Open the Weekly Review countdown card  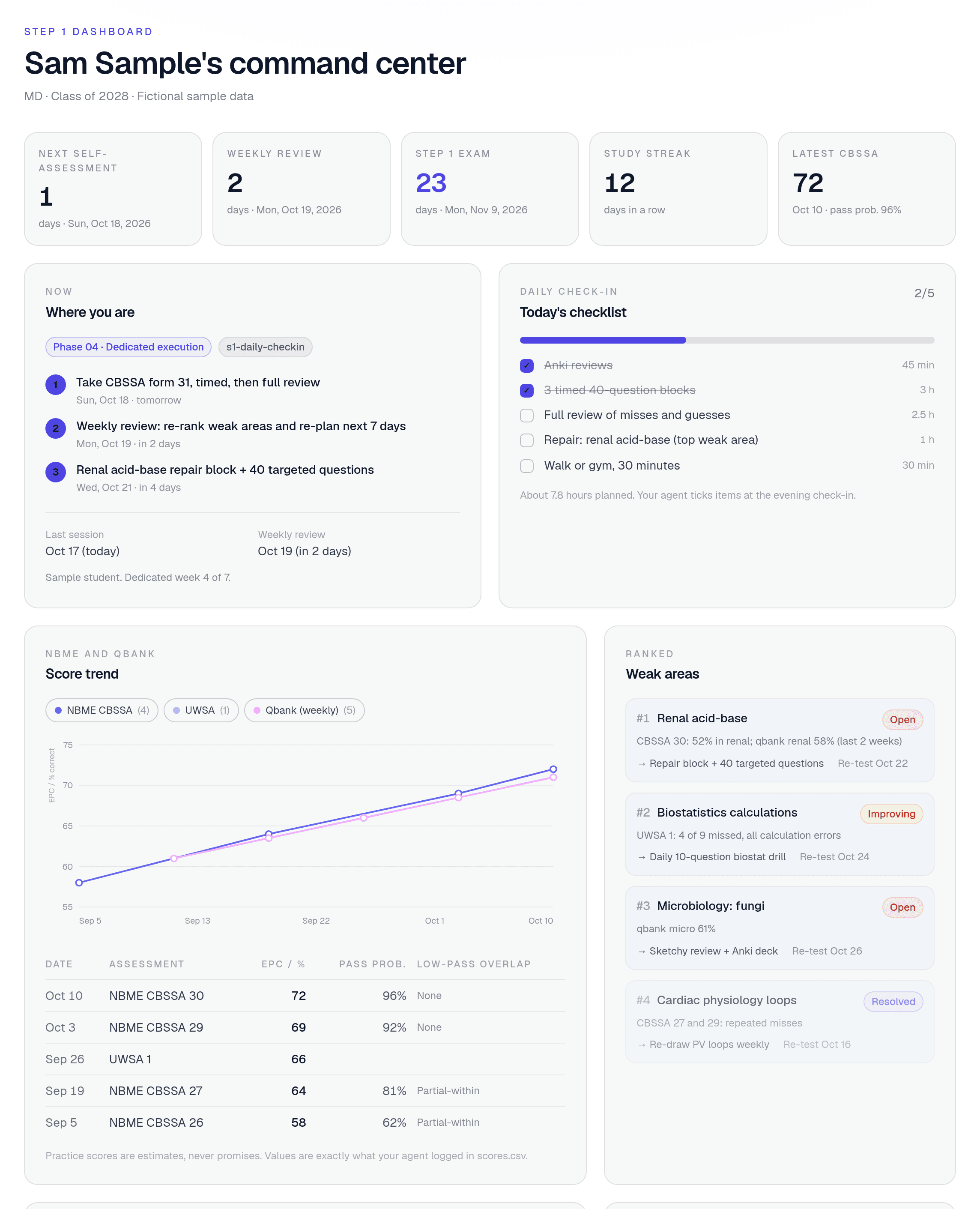pos(302,189)
